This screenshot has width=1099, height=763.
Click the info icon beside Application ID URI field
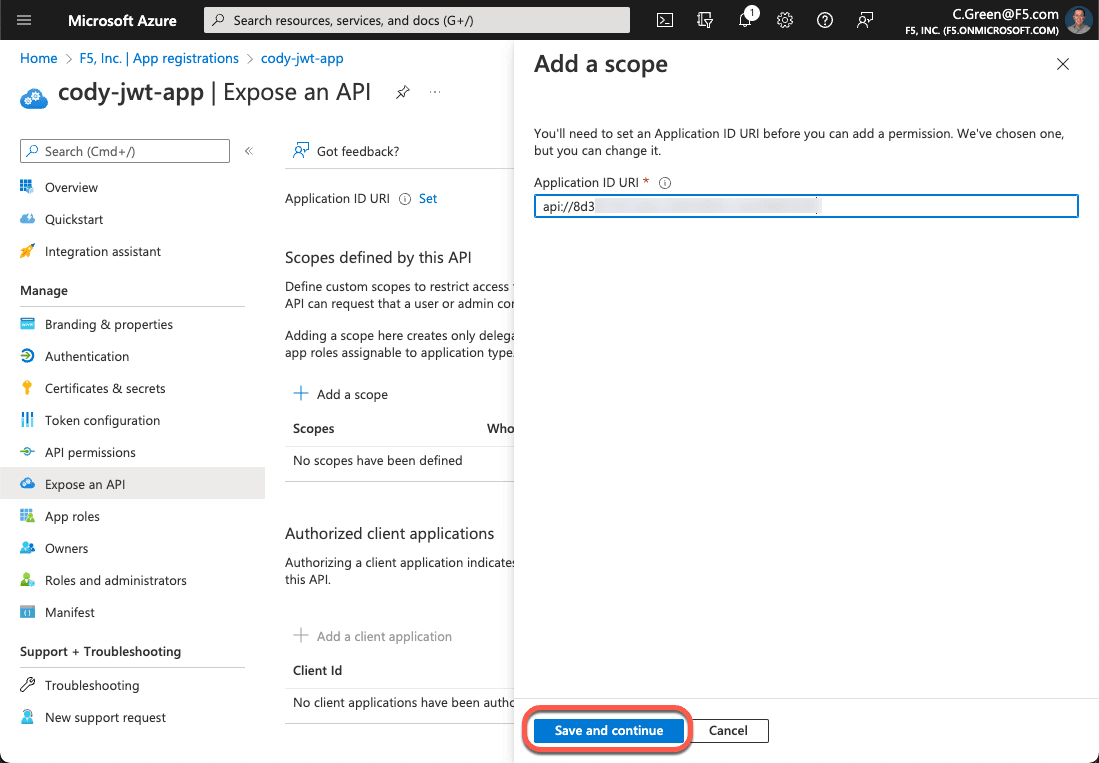(665, 183)
